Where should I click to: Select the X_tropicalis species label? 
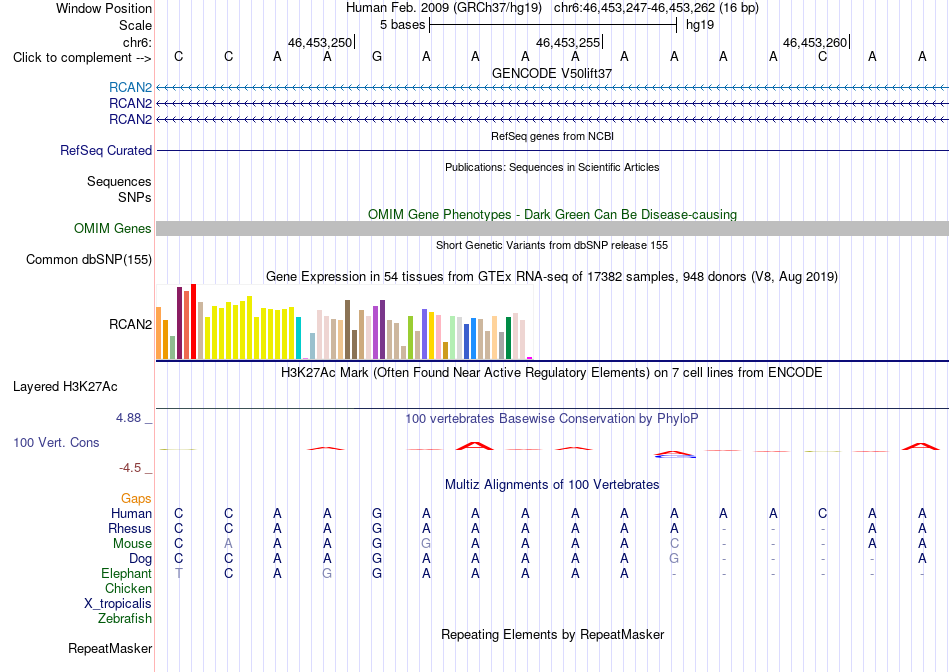[118, 604]
